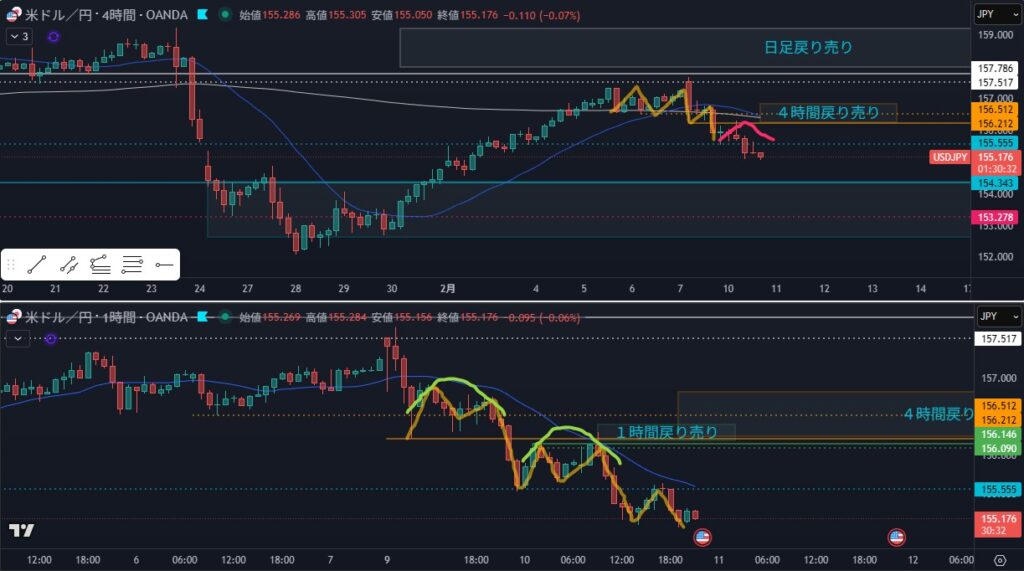Toggle the green market status dot on the 1-hour chart
The width and height of the screenshot is (1024, 571).
[x=222, y=317]
